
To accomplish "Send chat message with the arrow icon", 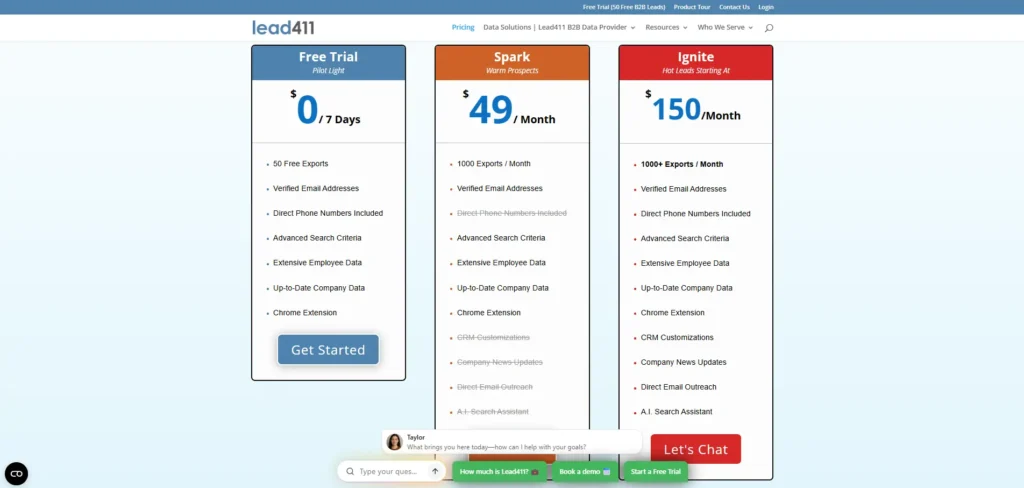I will (x=435, y=471).
